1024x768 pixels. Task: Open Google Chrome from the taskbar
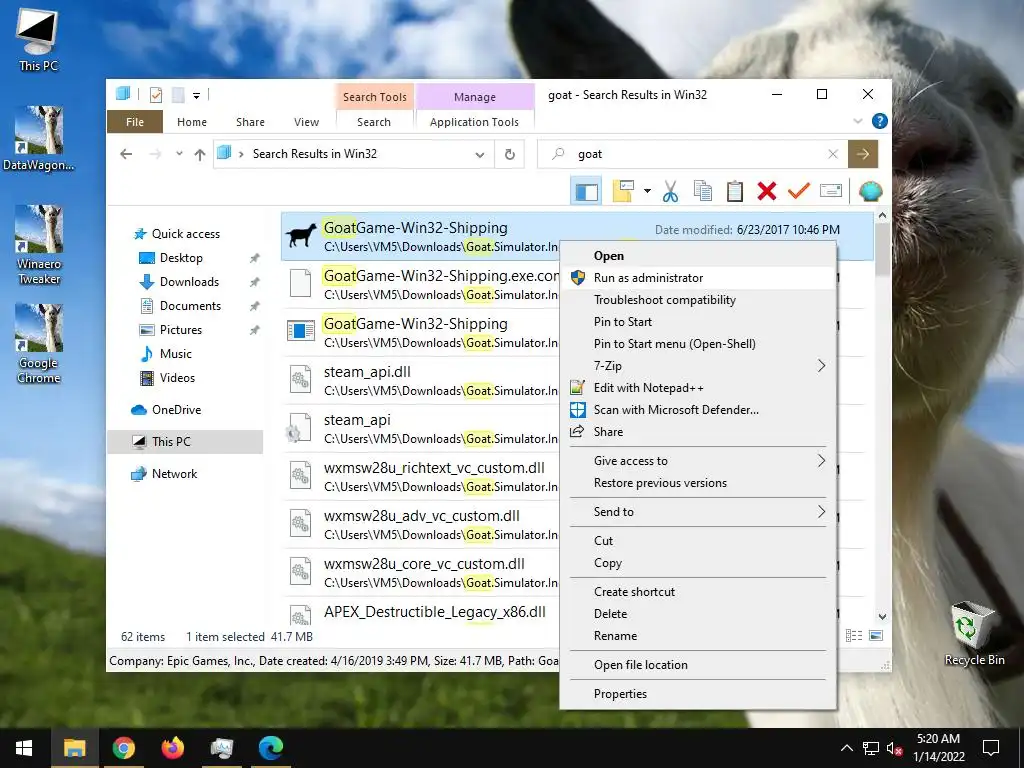123,748
